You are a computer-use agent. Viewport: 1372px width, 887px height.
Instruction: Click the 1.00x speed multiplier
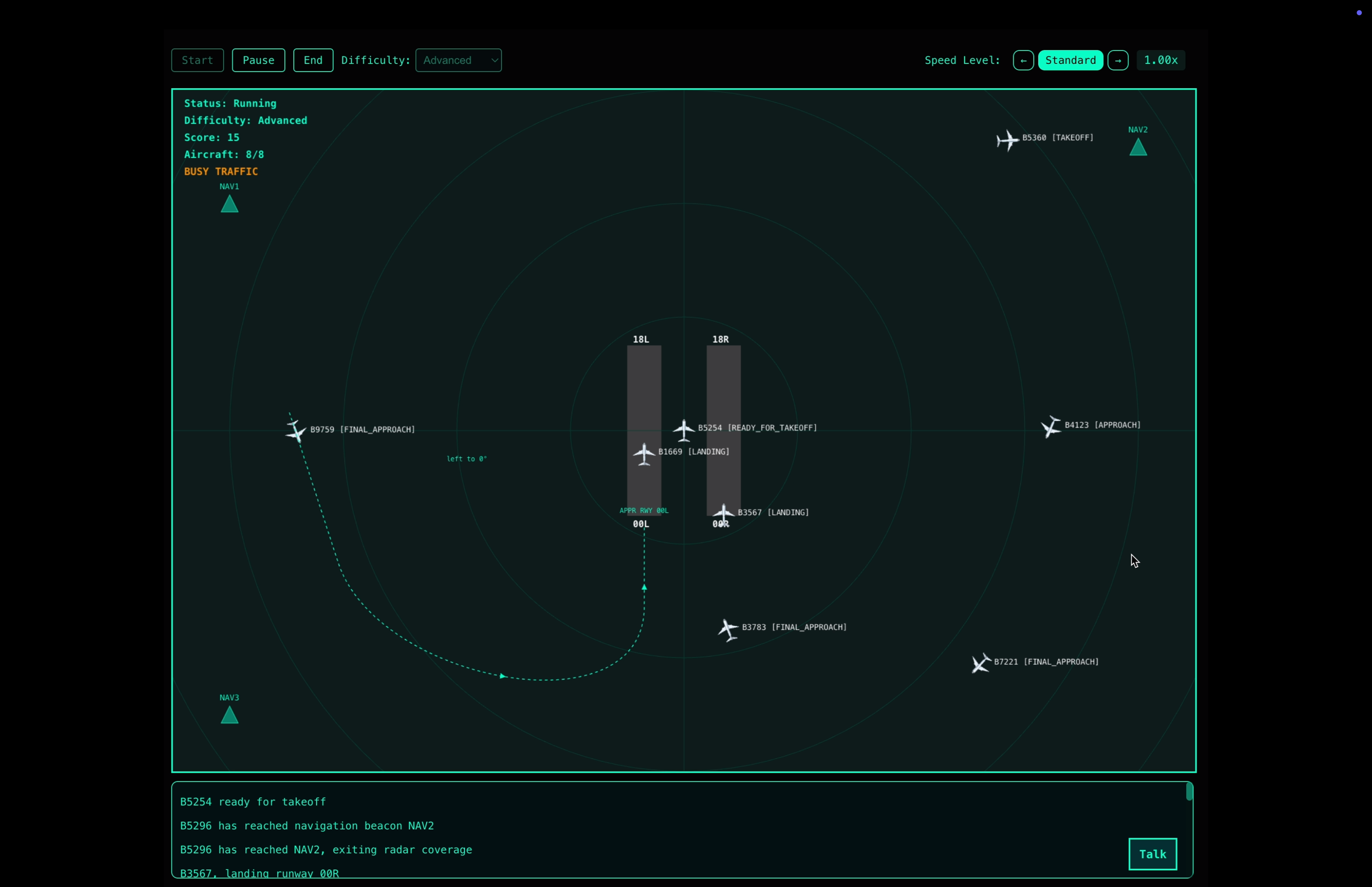click(x=1161, y=60)
